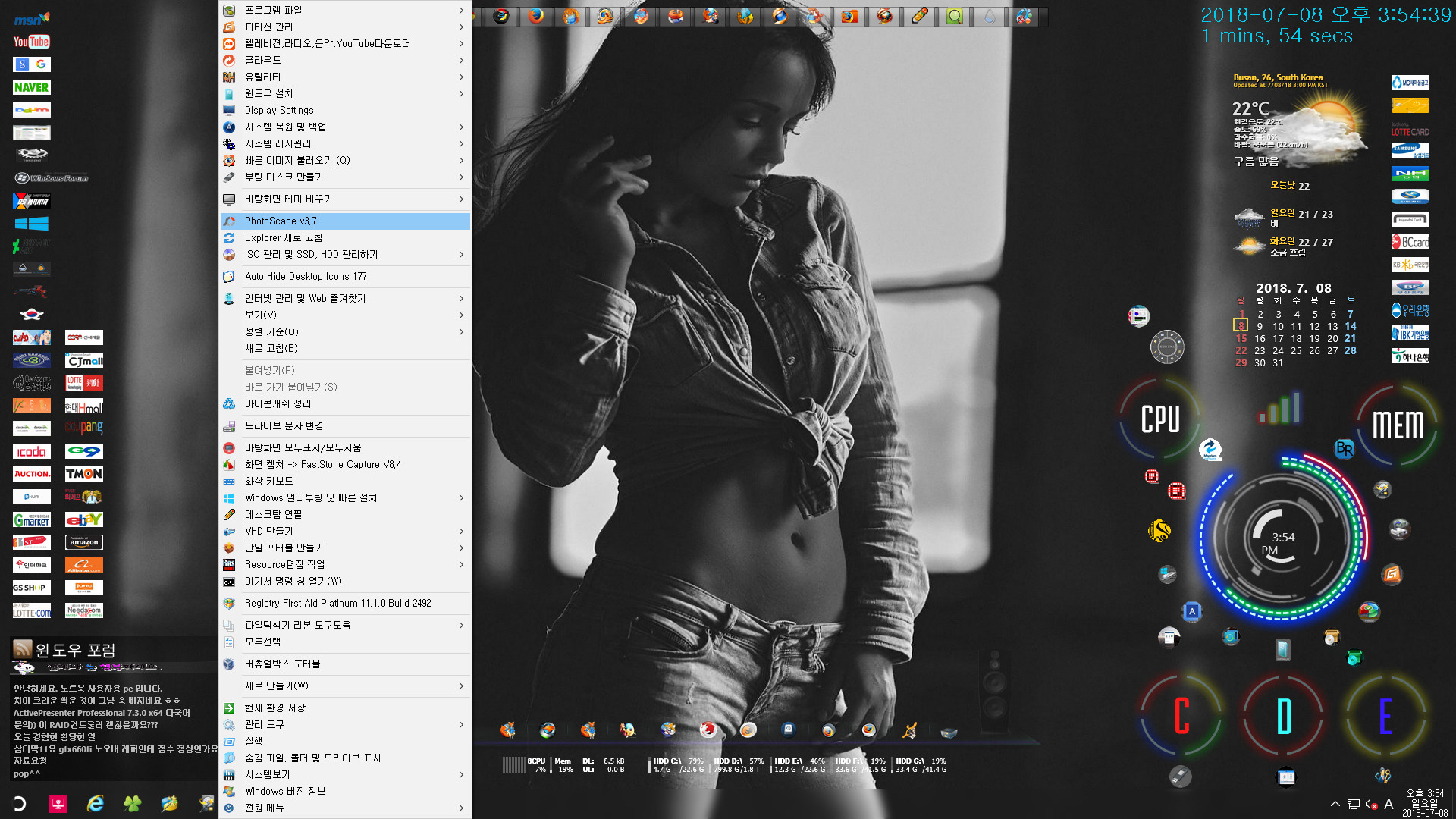Open the LOTTE.com shortcut icon
Image resolution: width=1456 pixels, height=819 pixels.
(x=31, y=610)
